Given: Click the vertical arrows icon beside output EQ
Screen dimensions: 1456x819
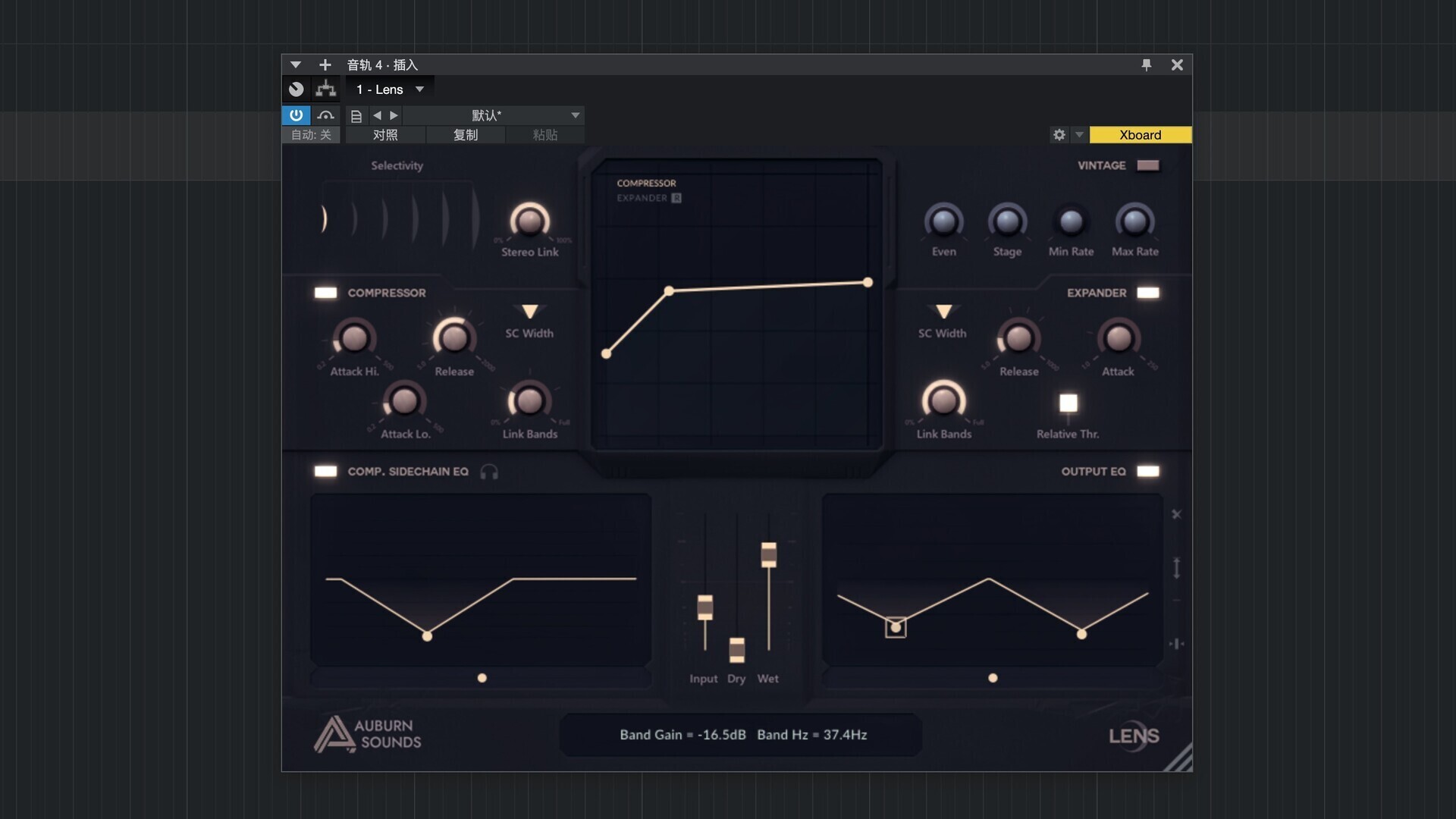Looking at the screenshot, I should (1176, 568).
